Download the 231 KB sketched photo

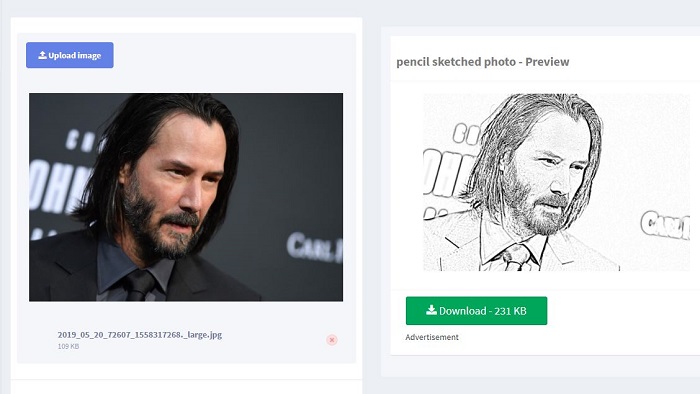point(476,311)
